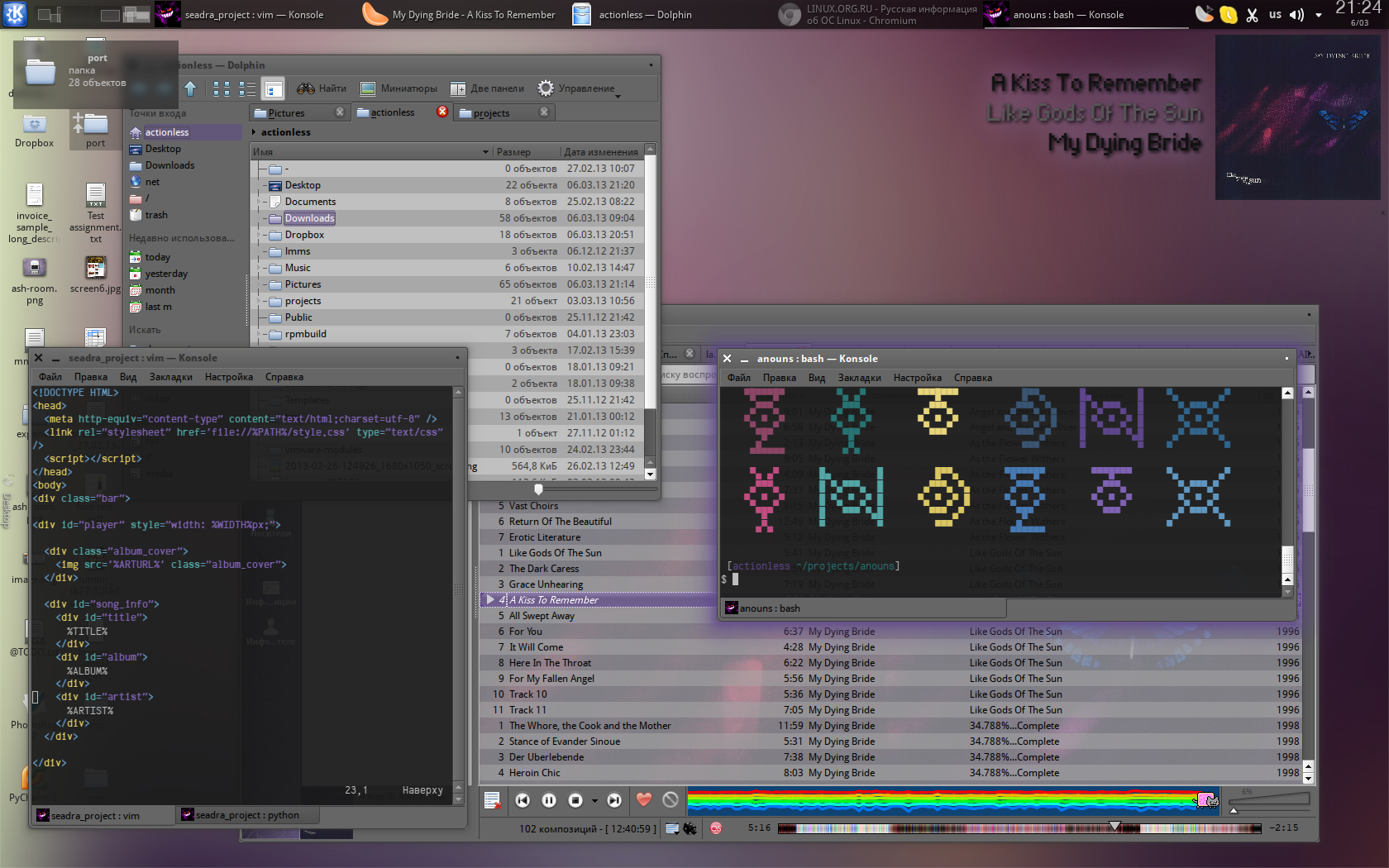
Task: Open the Файл menu in vim Konsole
Action: pos(50,377)
